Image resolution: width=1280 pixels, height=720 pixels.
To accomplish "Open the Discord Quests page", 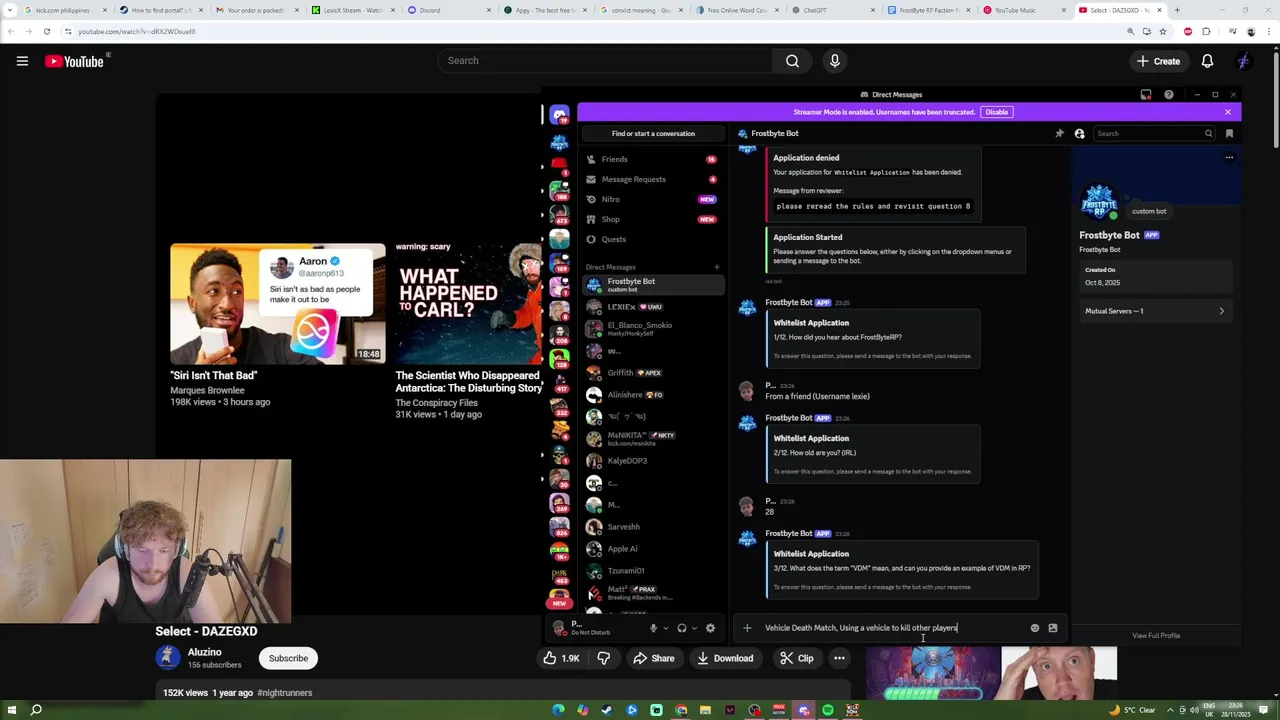I will coord(653,239).
